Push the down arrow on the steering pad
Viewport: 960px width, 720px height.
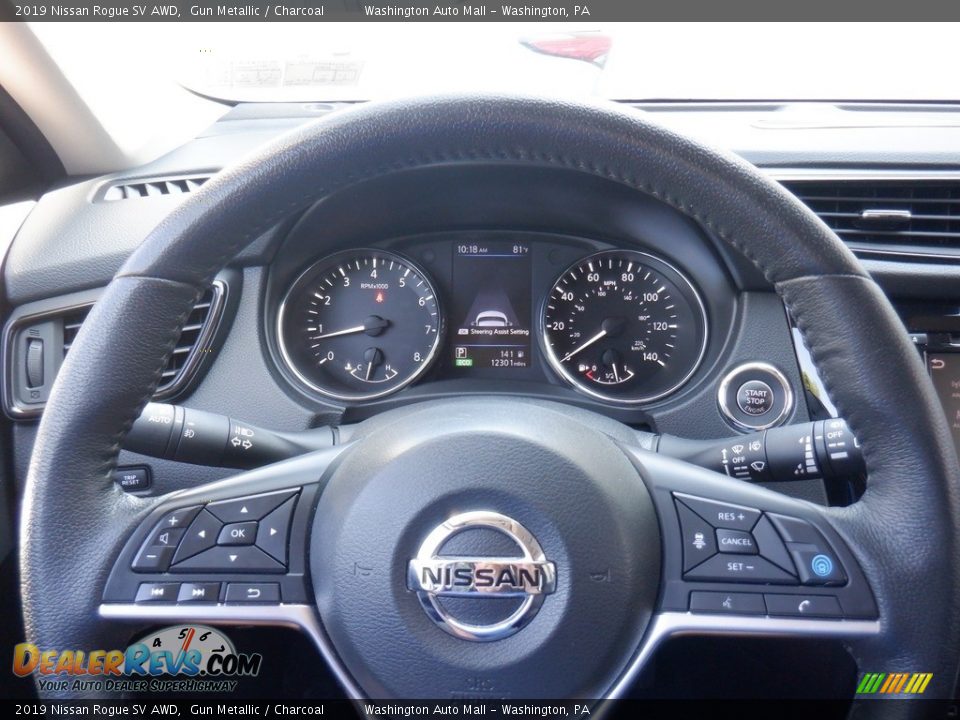(x=233, y=558)
